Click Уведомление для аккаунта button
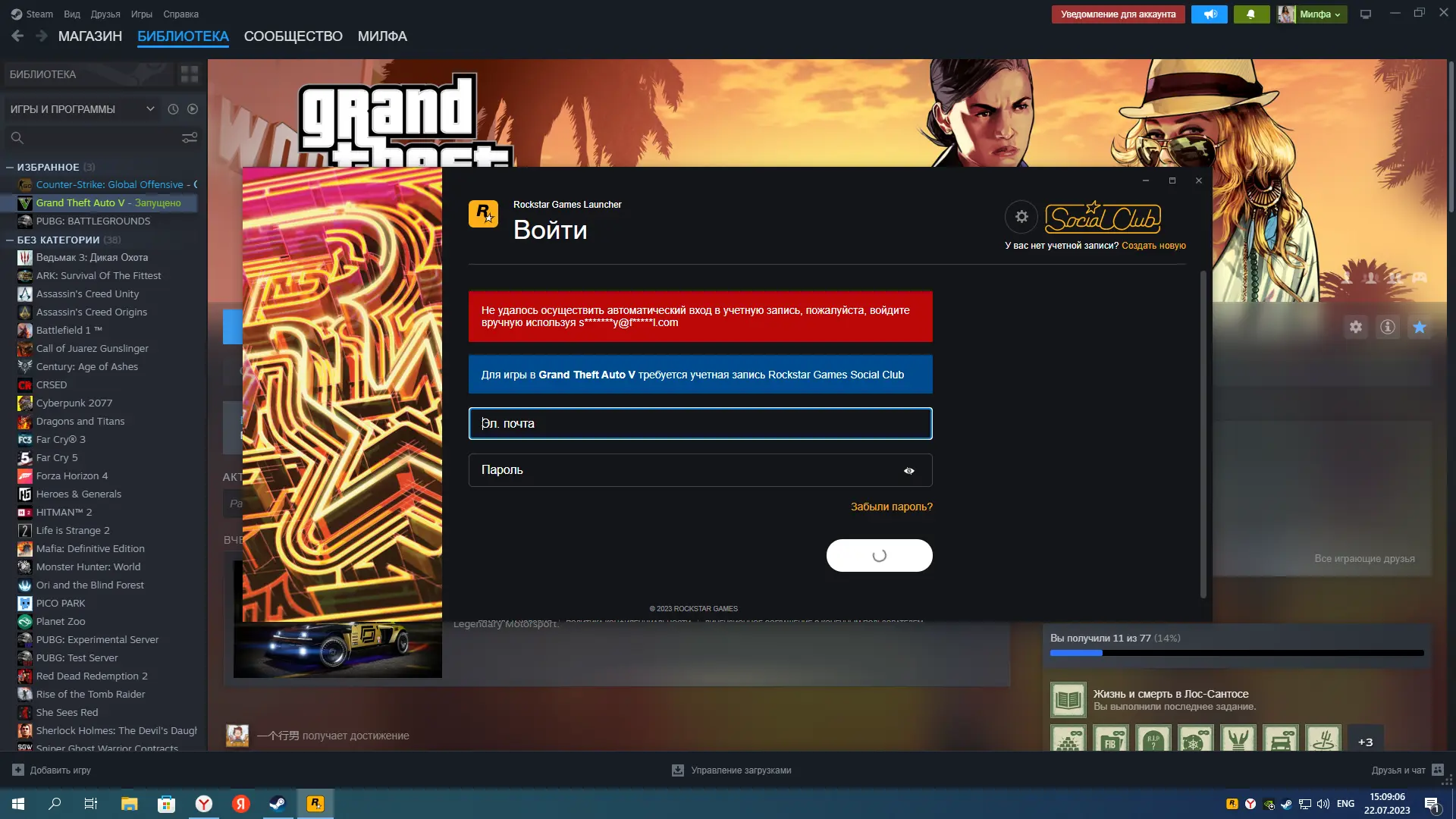The width and height of the screenshot is (1456, 819). pyautogui.click(x=1118, y=14)
